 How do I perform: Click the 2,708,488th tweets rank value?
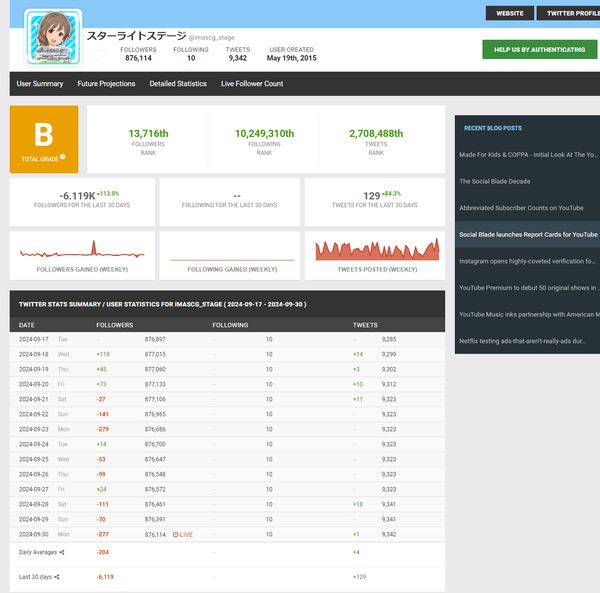point(376,134)
